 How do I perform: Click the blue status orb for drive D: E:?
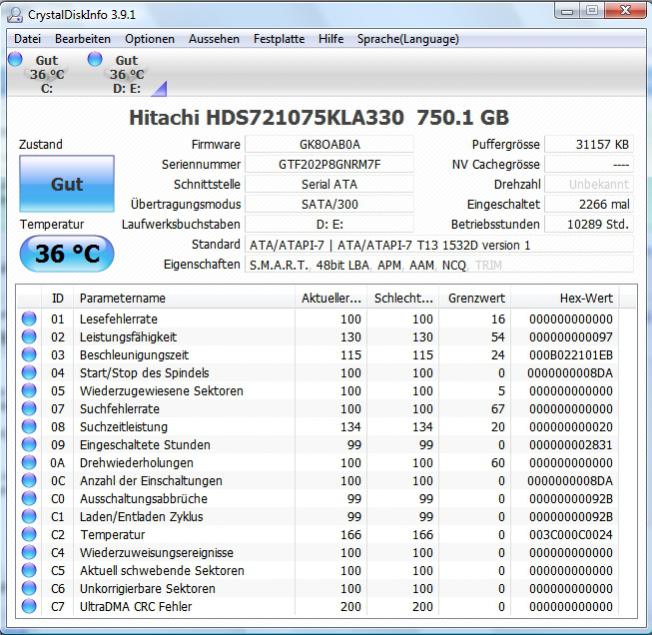coord(95,59)
